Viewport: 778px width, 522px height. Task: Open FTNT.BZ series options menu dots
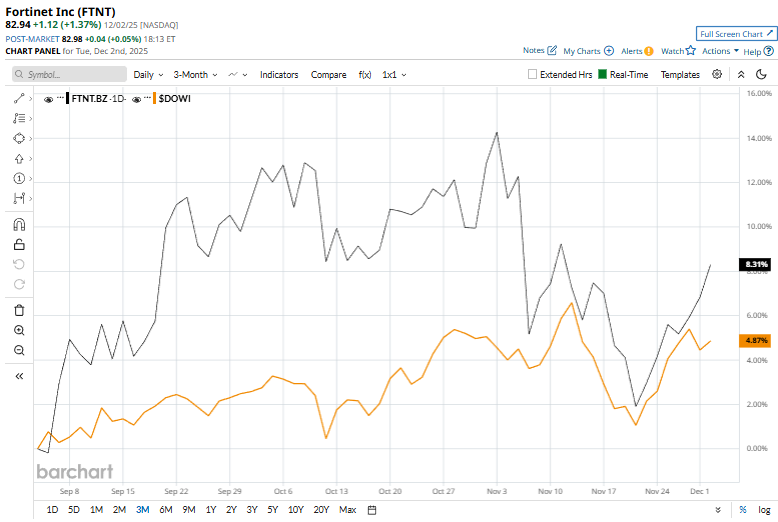tap(61, 98)
